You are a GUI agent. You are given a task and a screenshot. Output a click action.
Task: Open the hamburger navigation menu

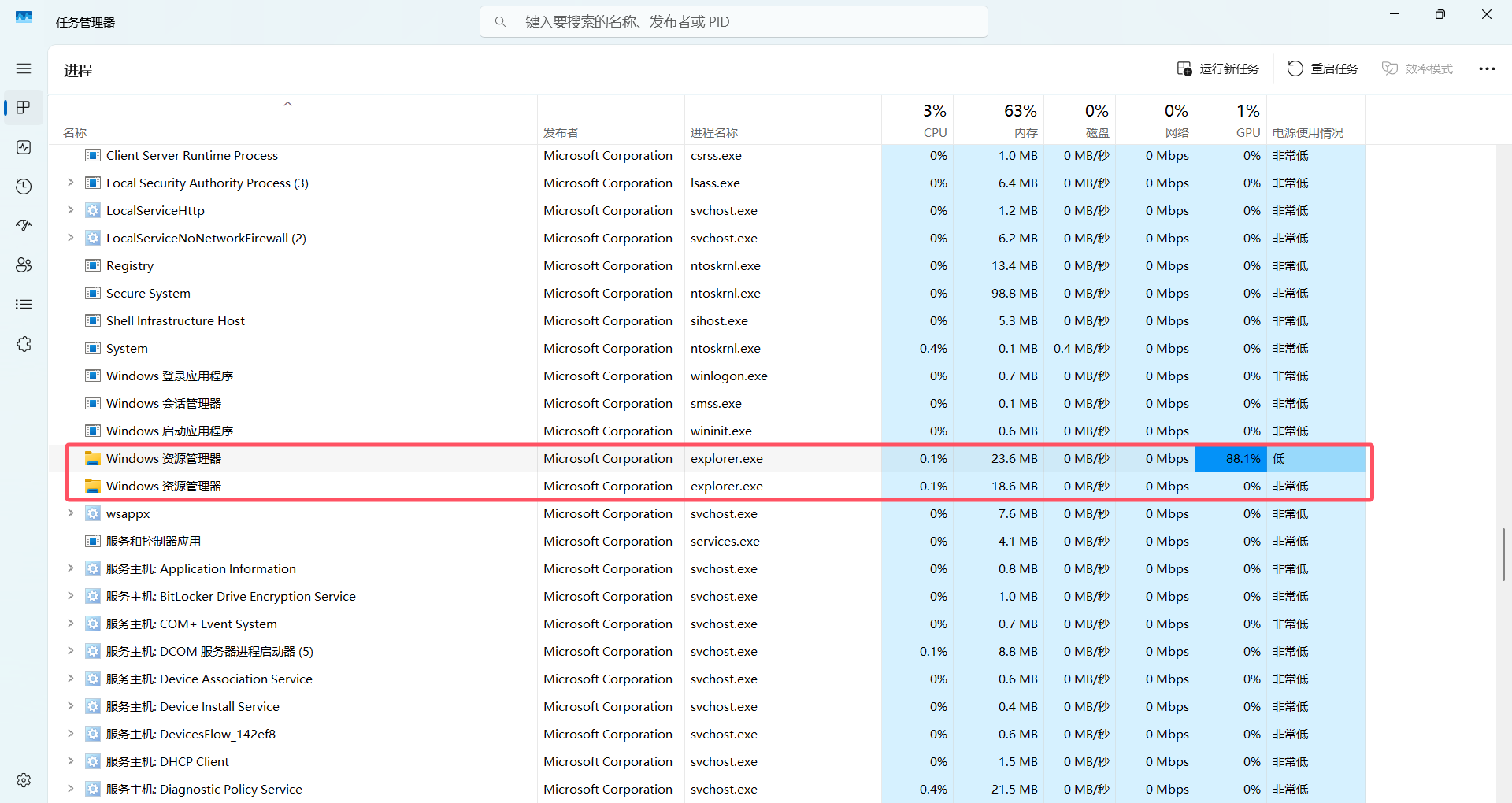point(24,68)
